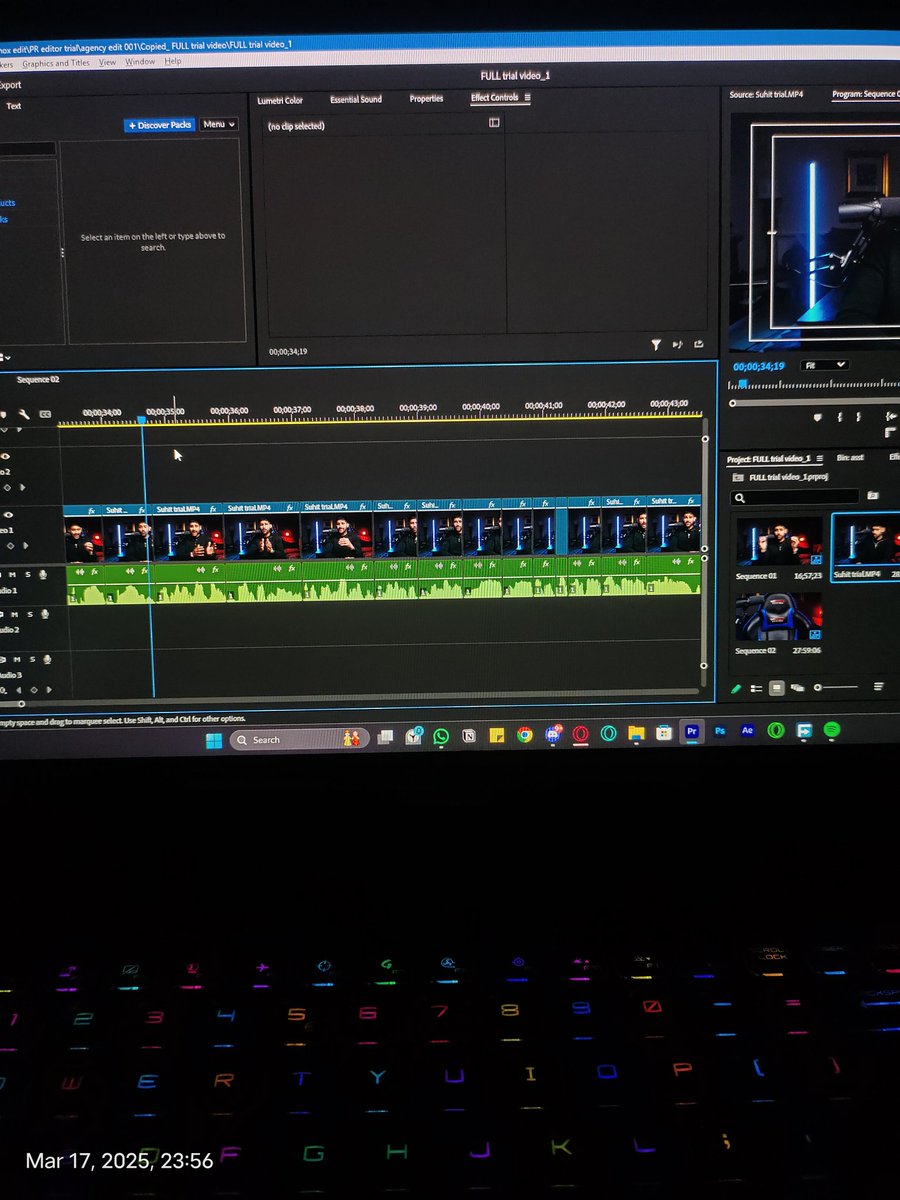
Task: Open the View menu
Action: click(107, 62)
